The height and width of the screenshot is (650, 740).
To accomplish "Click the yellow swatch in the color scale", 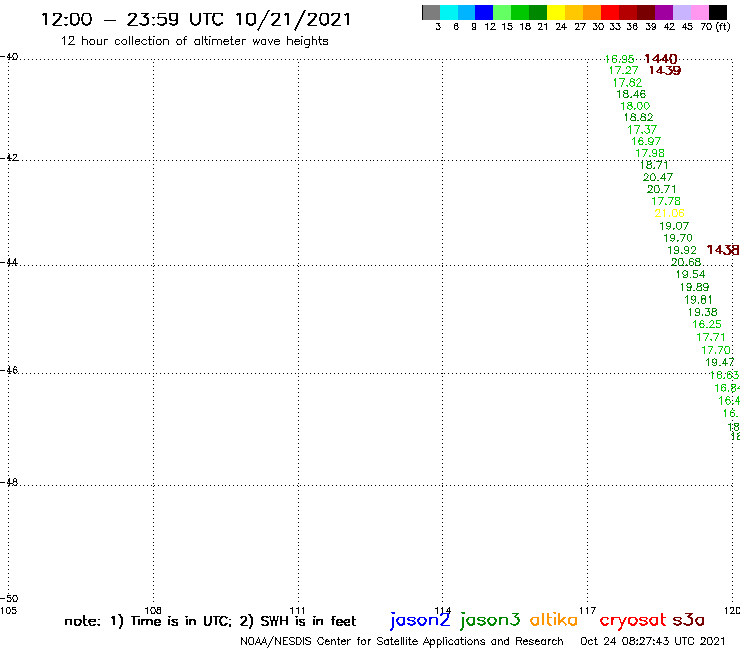I will 556,12.
